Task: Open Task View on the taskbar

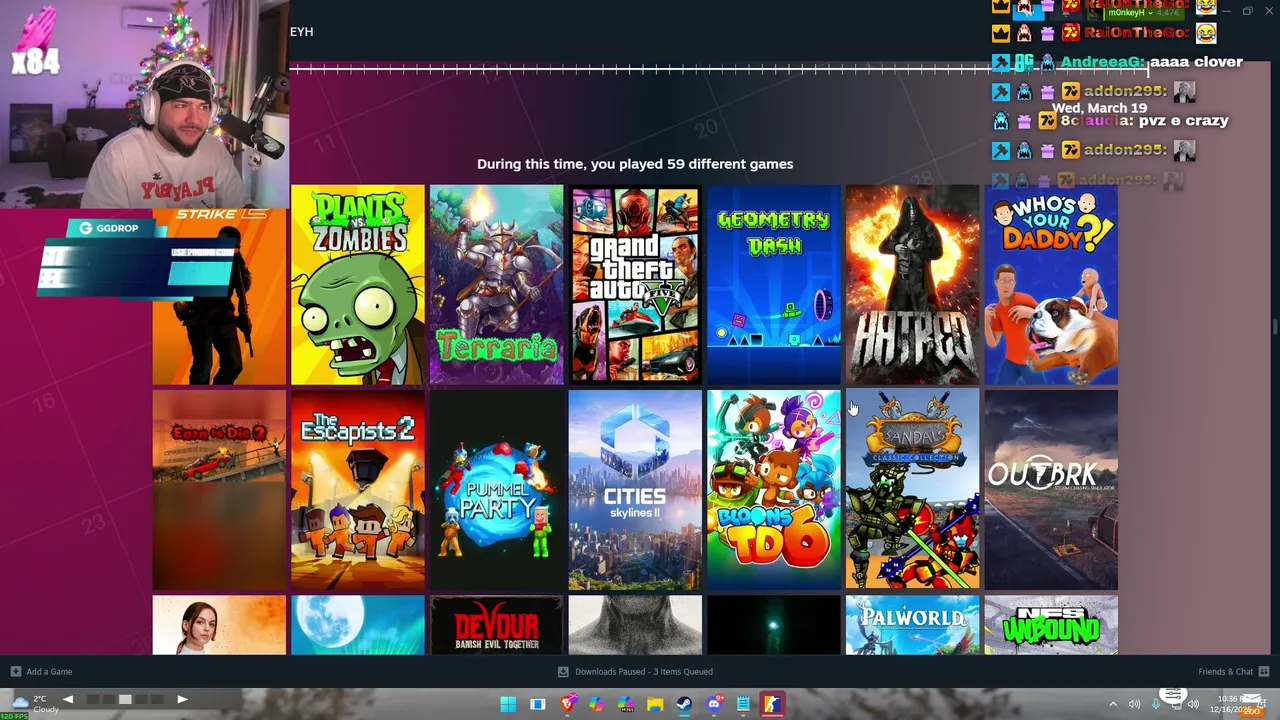Action: point(537,704)
